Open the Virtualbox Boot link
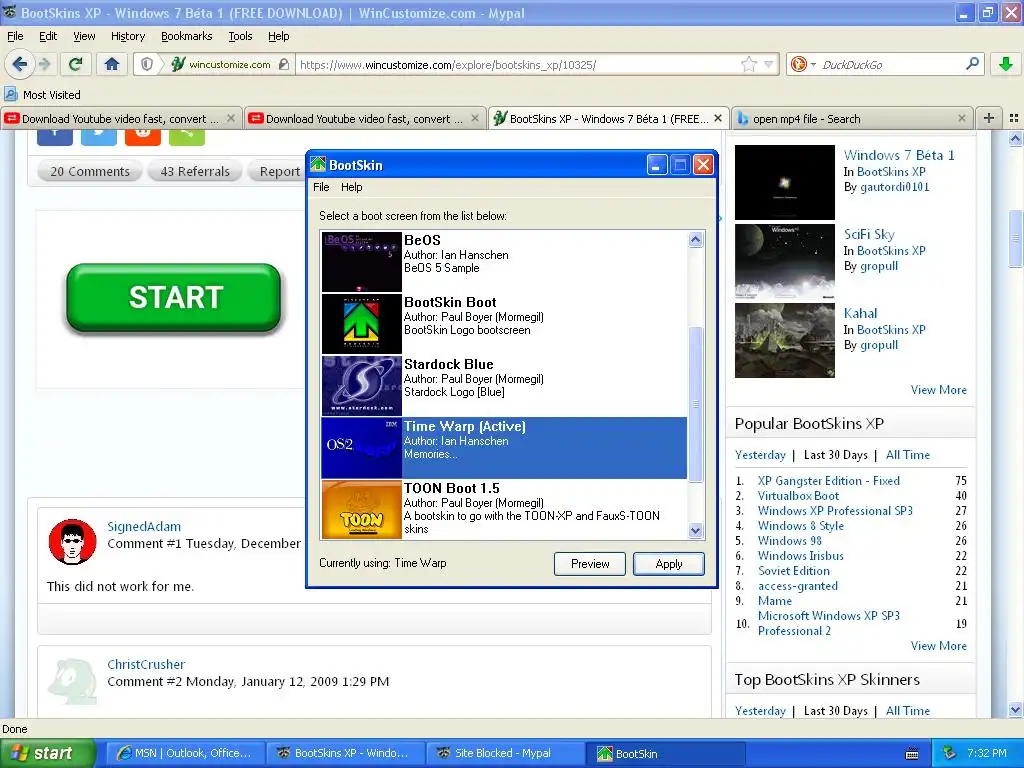Viewport: 1024px width, 768px height. click(x=798, y=496)
